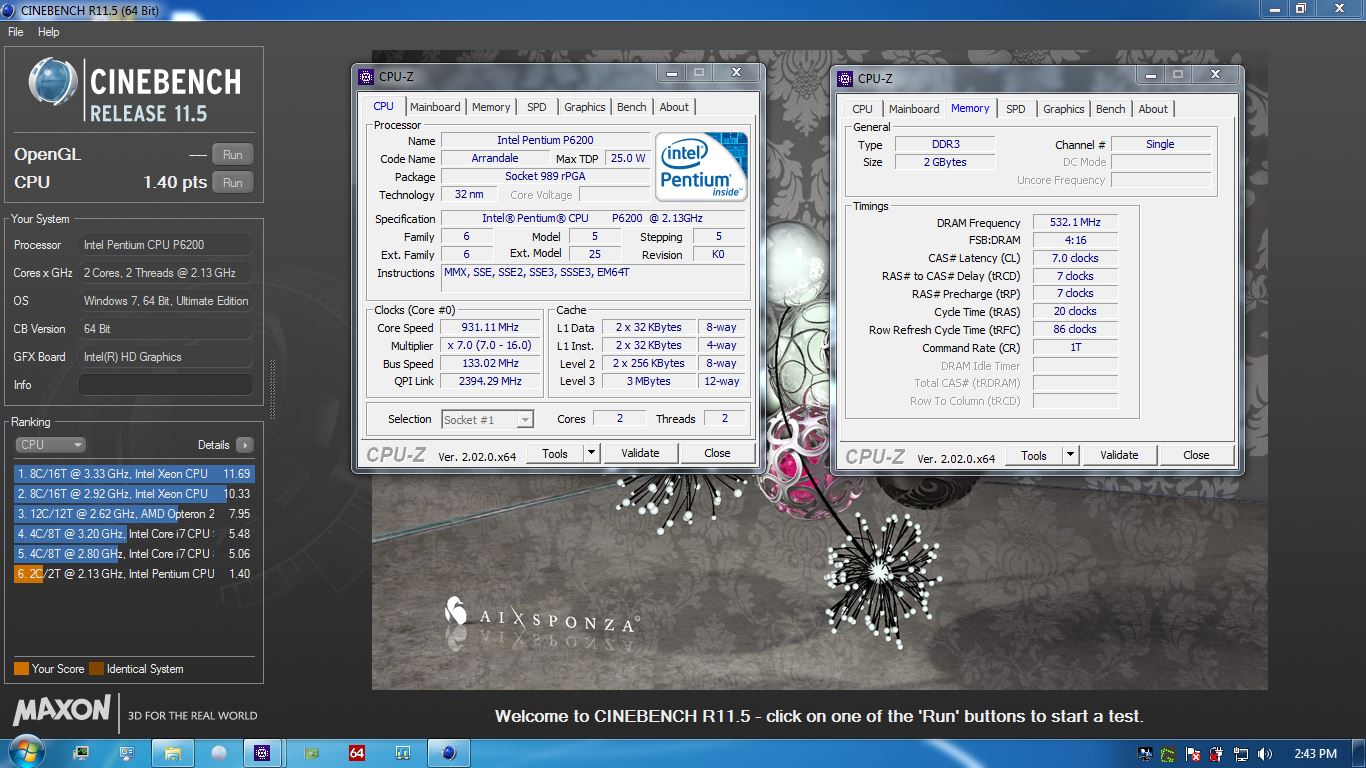Click Tools button in right CPU-Z window
The height and width of the screenshot is (768, 1366).
pyautogui.click(x=1034, y=455)
